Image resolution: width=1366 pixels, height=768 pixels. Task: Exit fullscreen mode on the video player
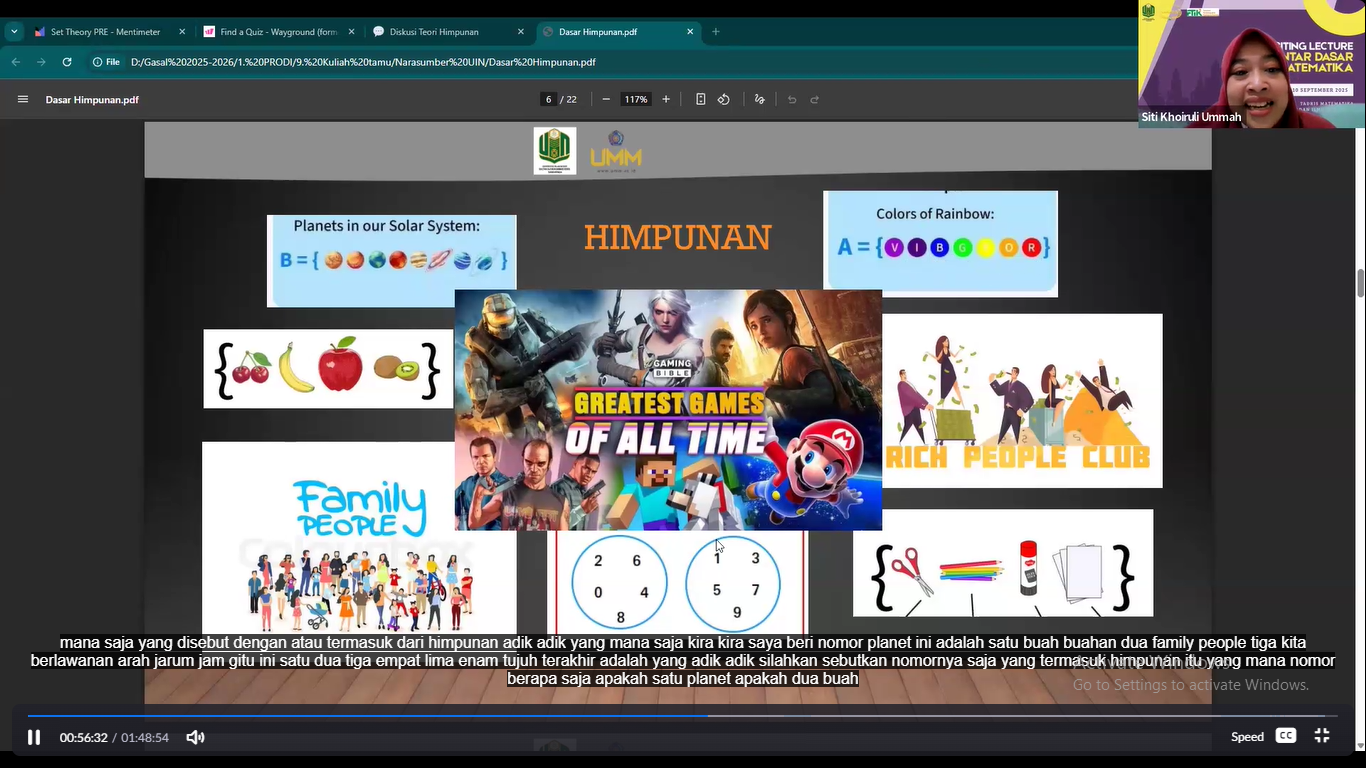pos(1322,736)
